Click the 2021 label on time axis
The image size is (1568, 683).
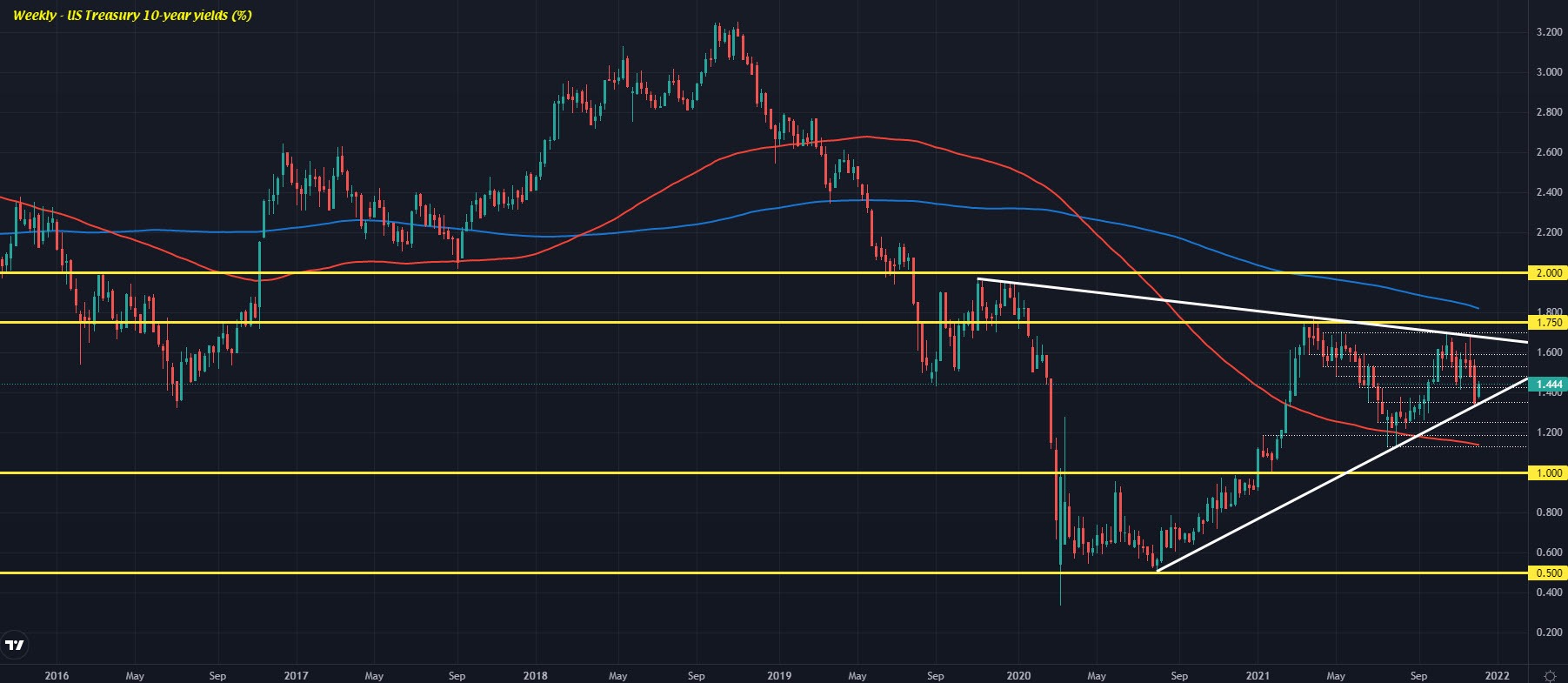point(1258,675)
